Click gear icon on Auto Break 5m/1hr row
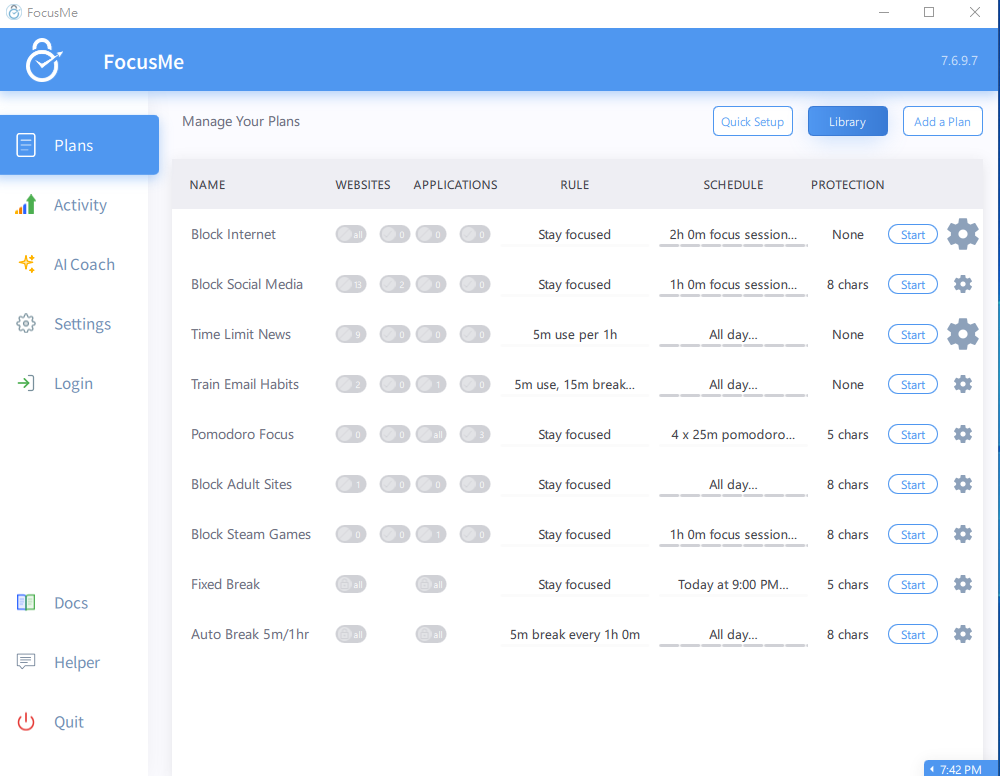This screenshot has height=776, width=1000. click(x=962, y=634)
